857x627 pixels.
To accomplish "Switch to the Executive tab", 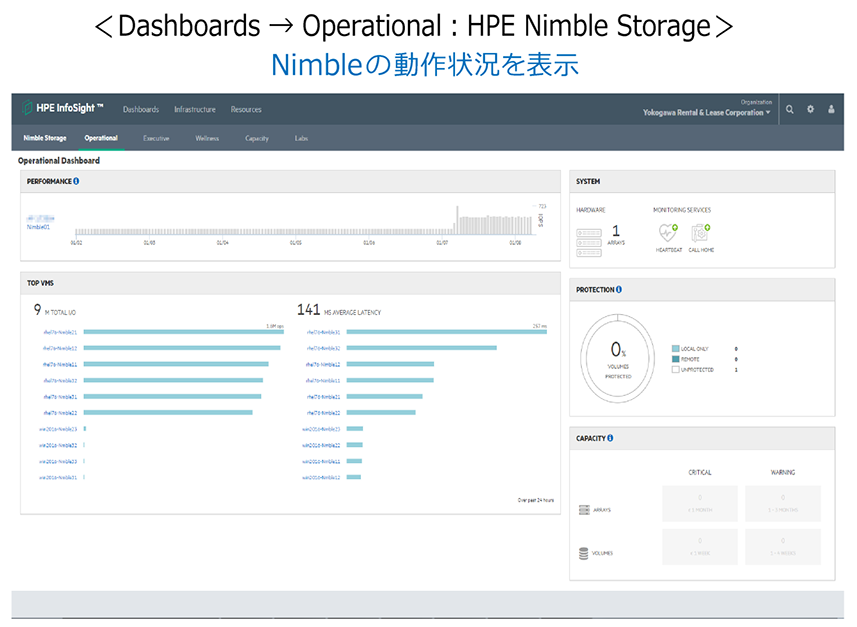I will (156, 138).
